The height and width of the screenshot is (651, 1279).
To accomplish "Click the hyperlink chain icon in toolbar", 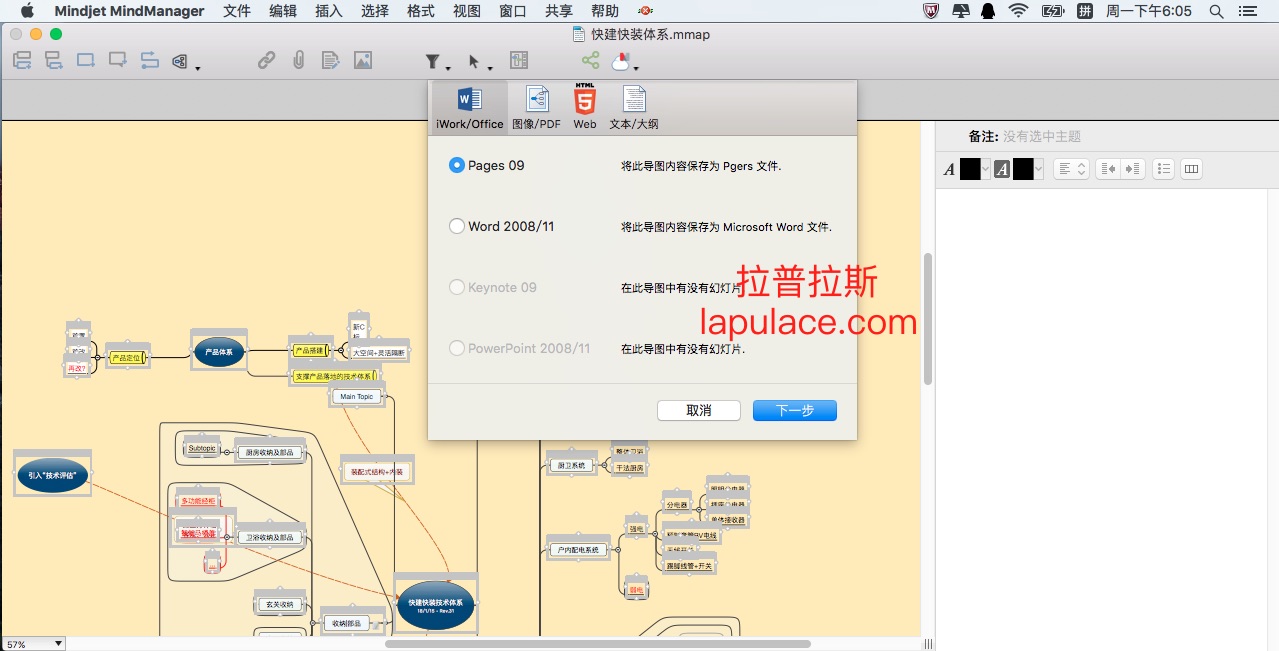I will coord(266,60).
